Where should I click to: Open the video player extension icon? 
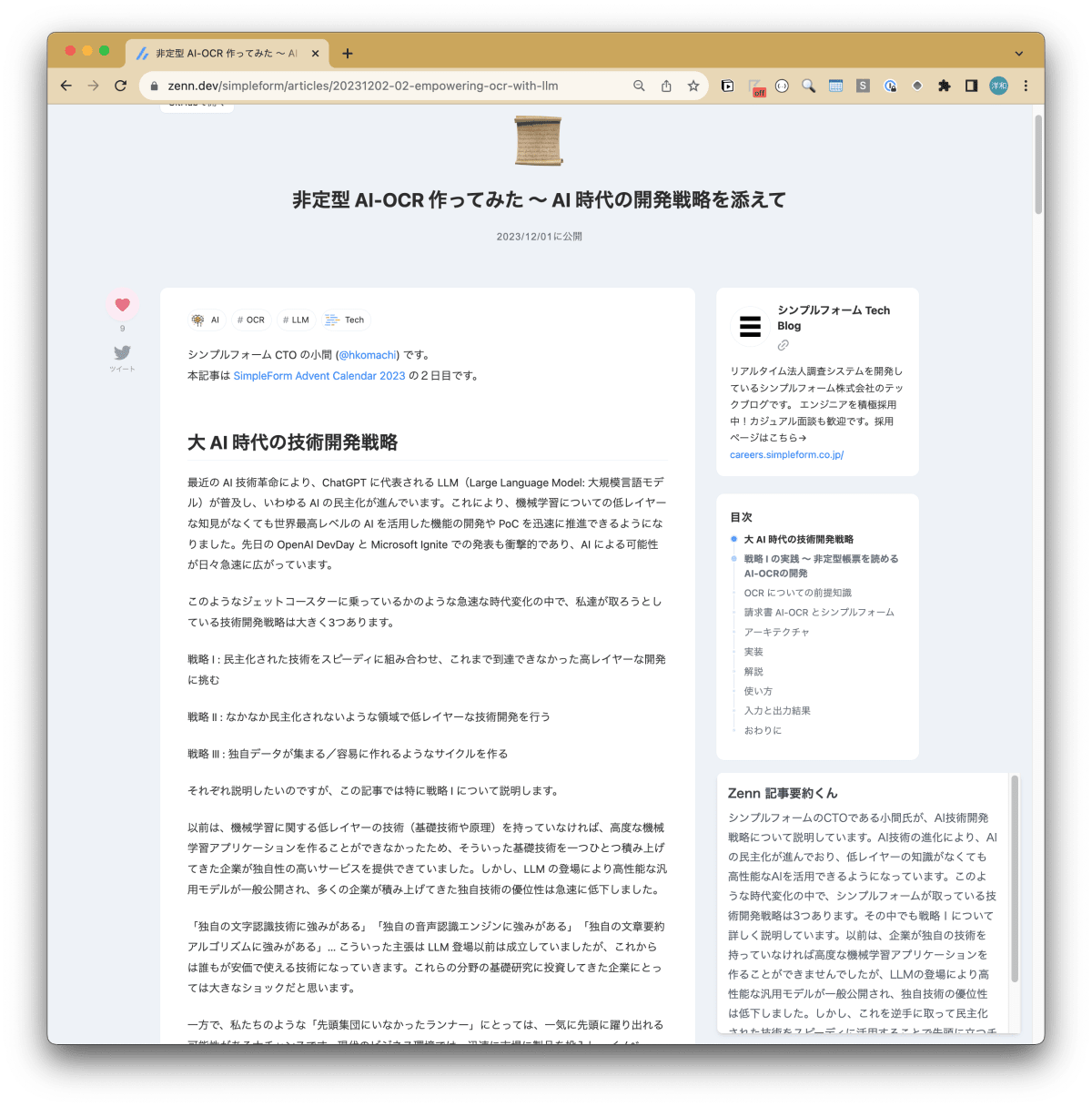tap(727, 86)
